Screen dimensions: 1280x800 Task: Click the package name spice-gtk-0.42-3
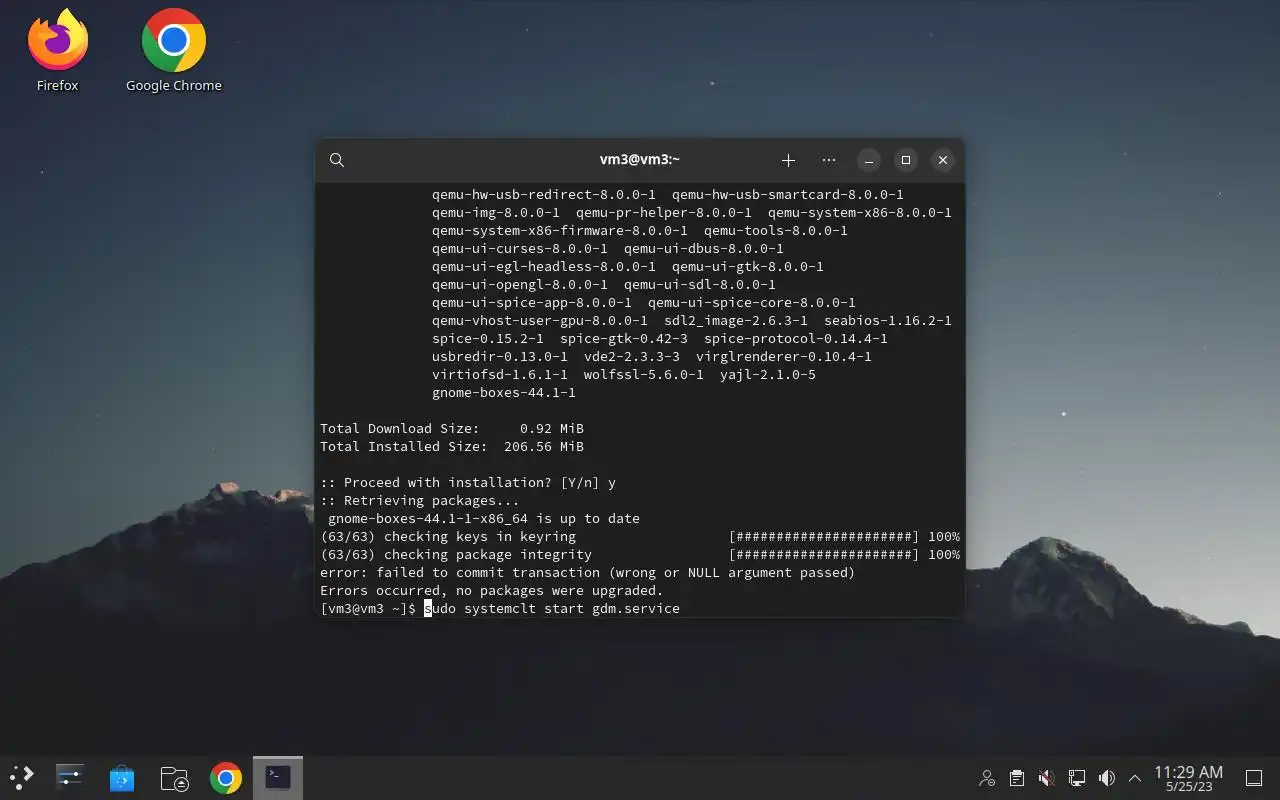click(x=624, y=338)
